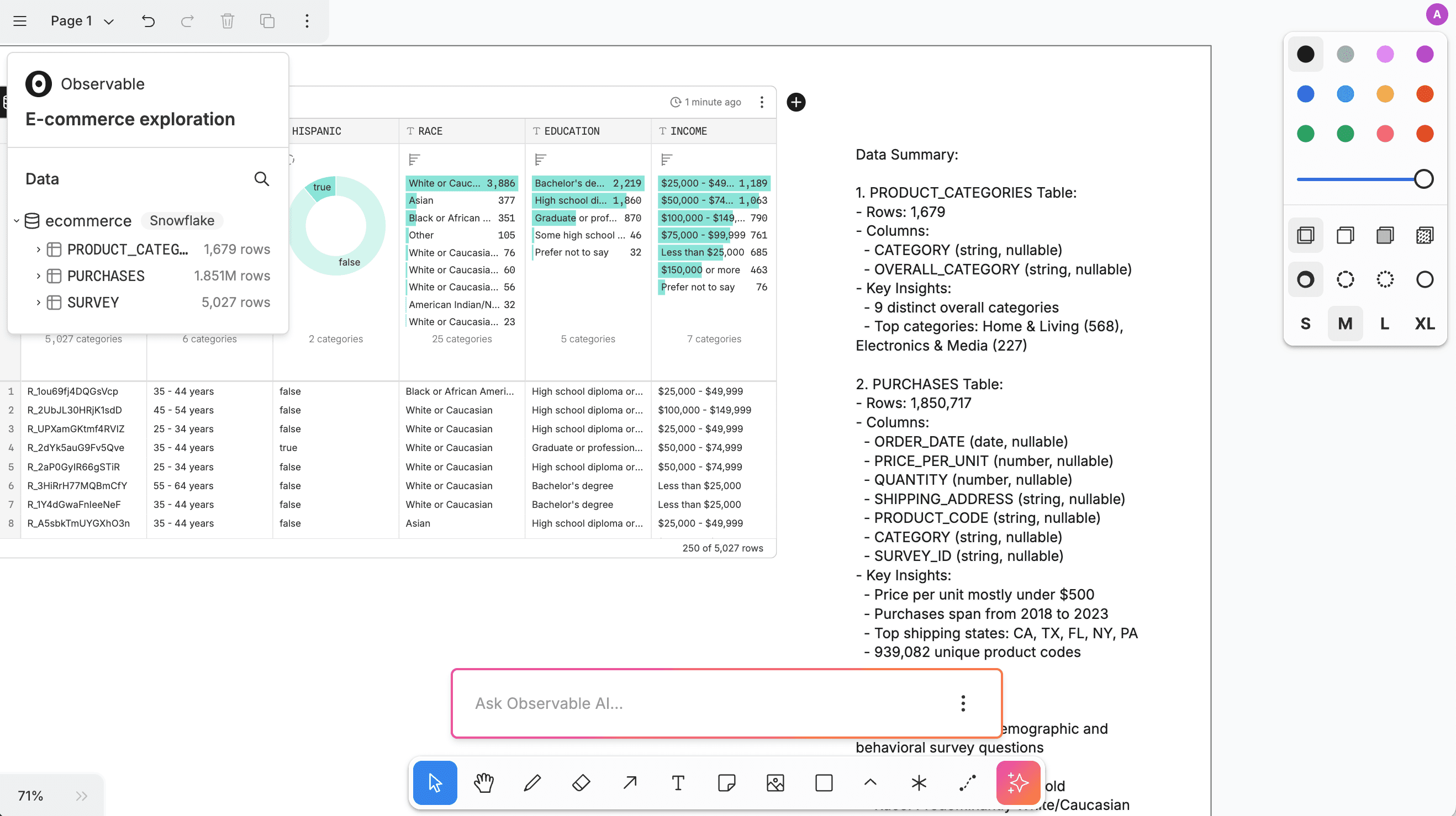Image resolution: width=1456 pixels, height=816 pixels.
Task: Click the plus button to add a cell
Action: 796,102
